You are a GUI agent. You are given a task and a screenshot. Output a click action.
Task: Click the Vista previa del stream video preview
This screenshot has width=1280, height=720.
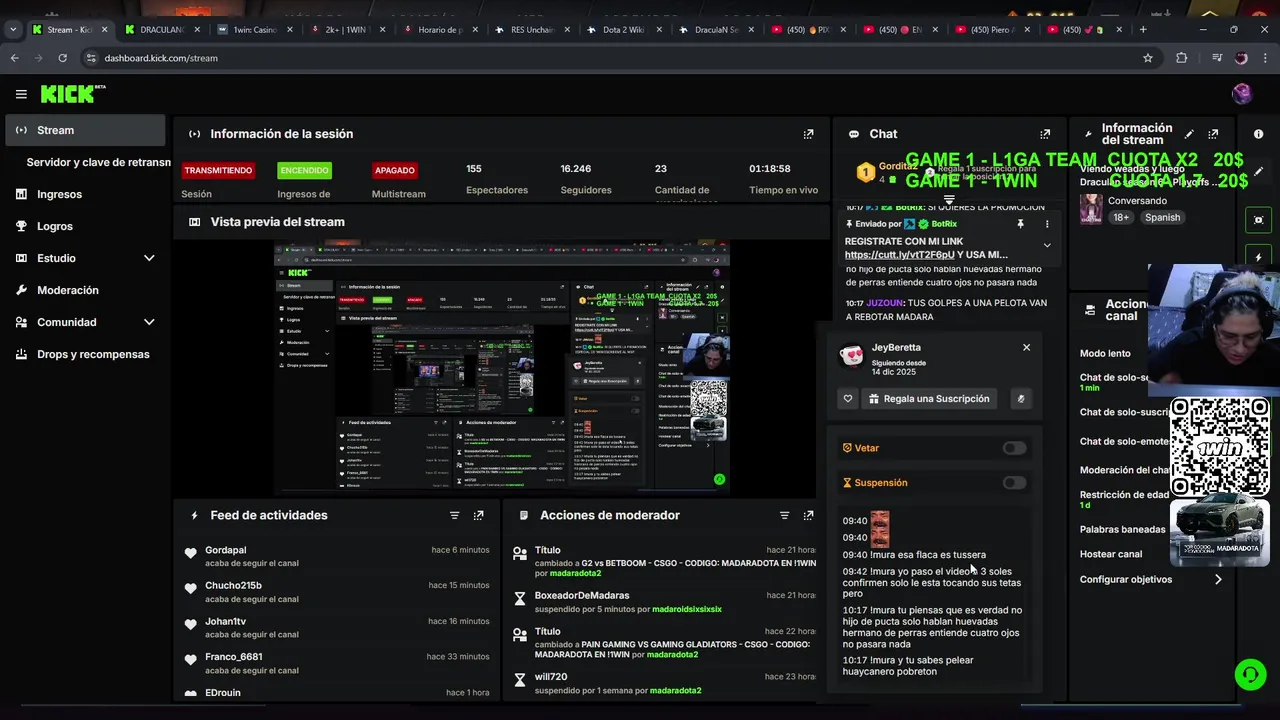click(502, 368)
